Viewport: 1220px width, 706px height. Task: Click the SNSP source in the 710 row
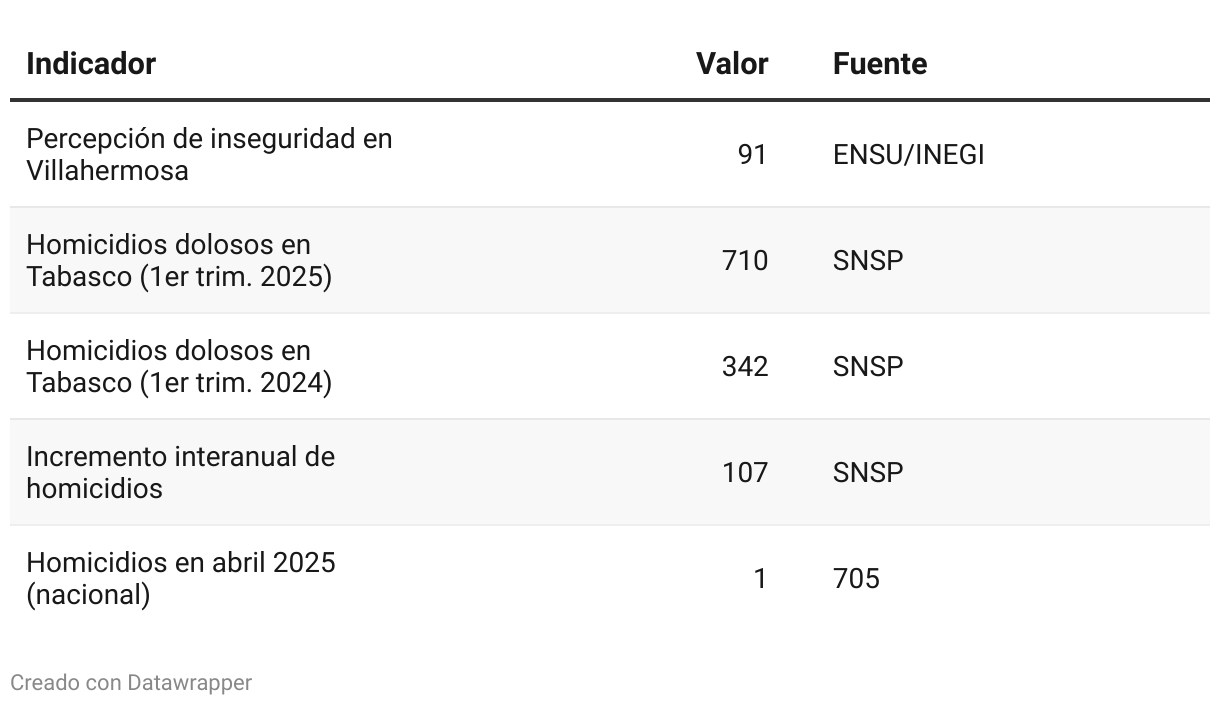click(868, 261)
